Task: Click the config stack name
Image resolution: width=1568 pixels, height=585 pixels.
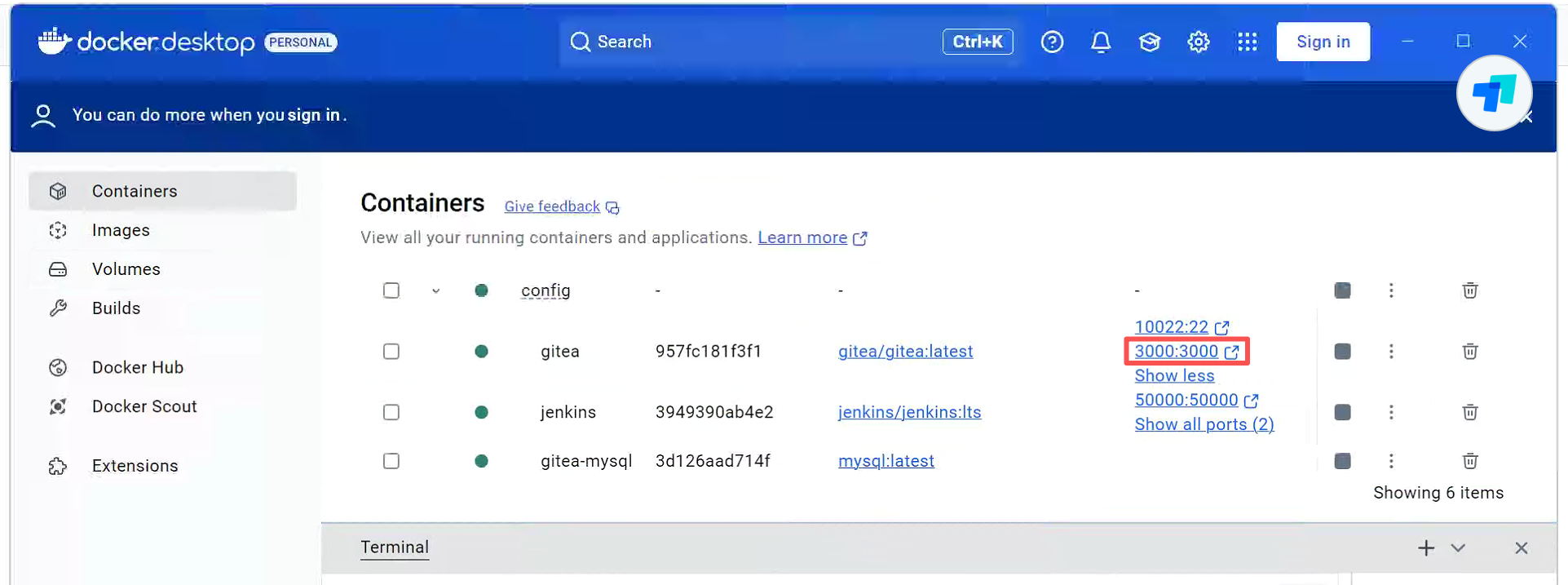Action: point(545,290)
